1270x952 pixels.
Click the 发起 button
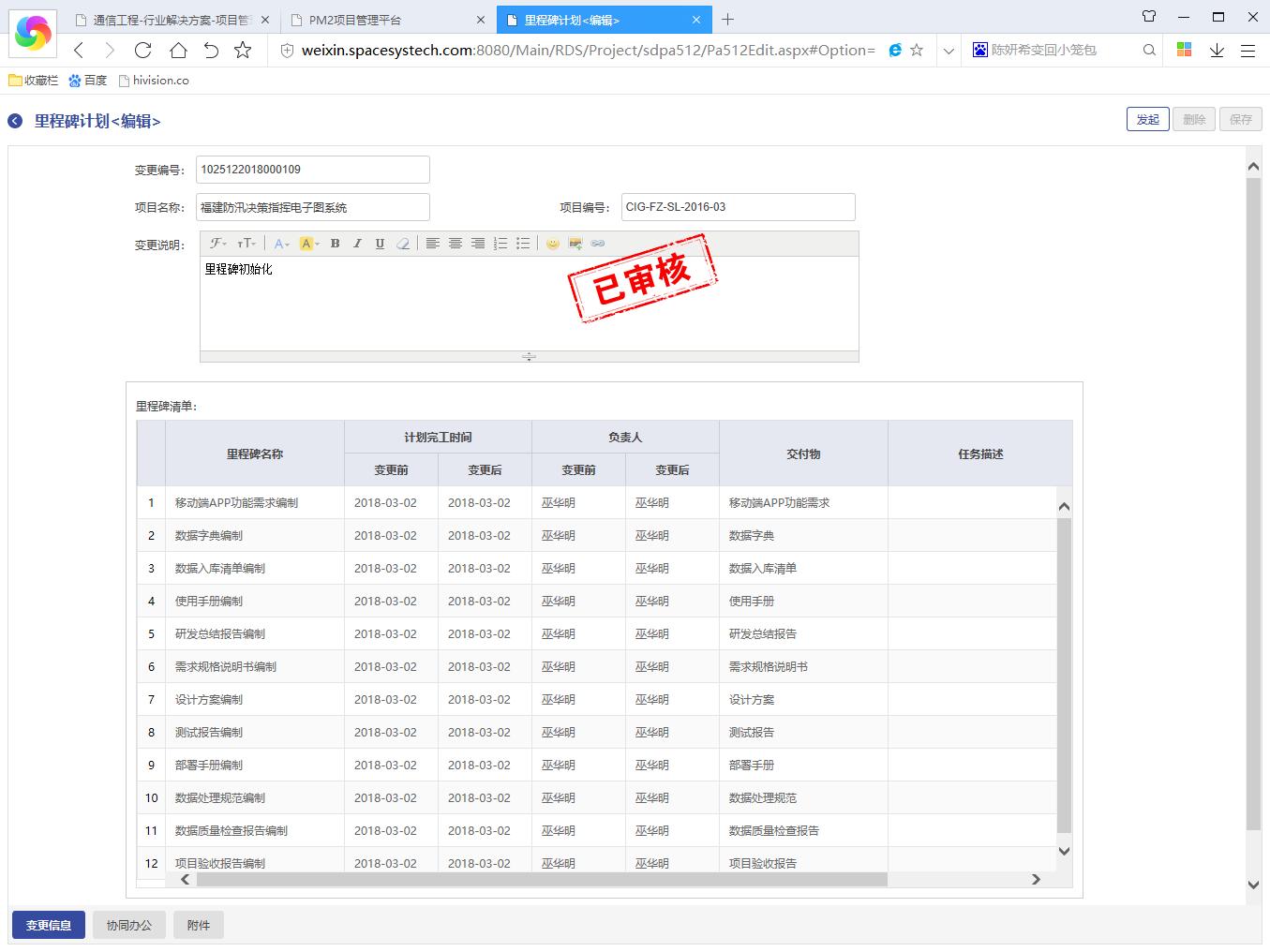point(1147,119)
